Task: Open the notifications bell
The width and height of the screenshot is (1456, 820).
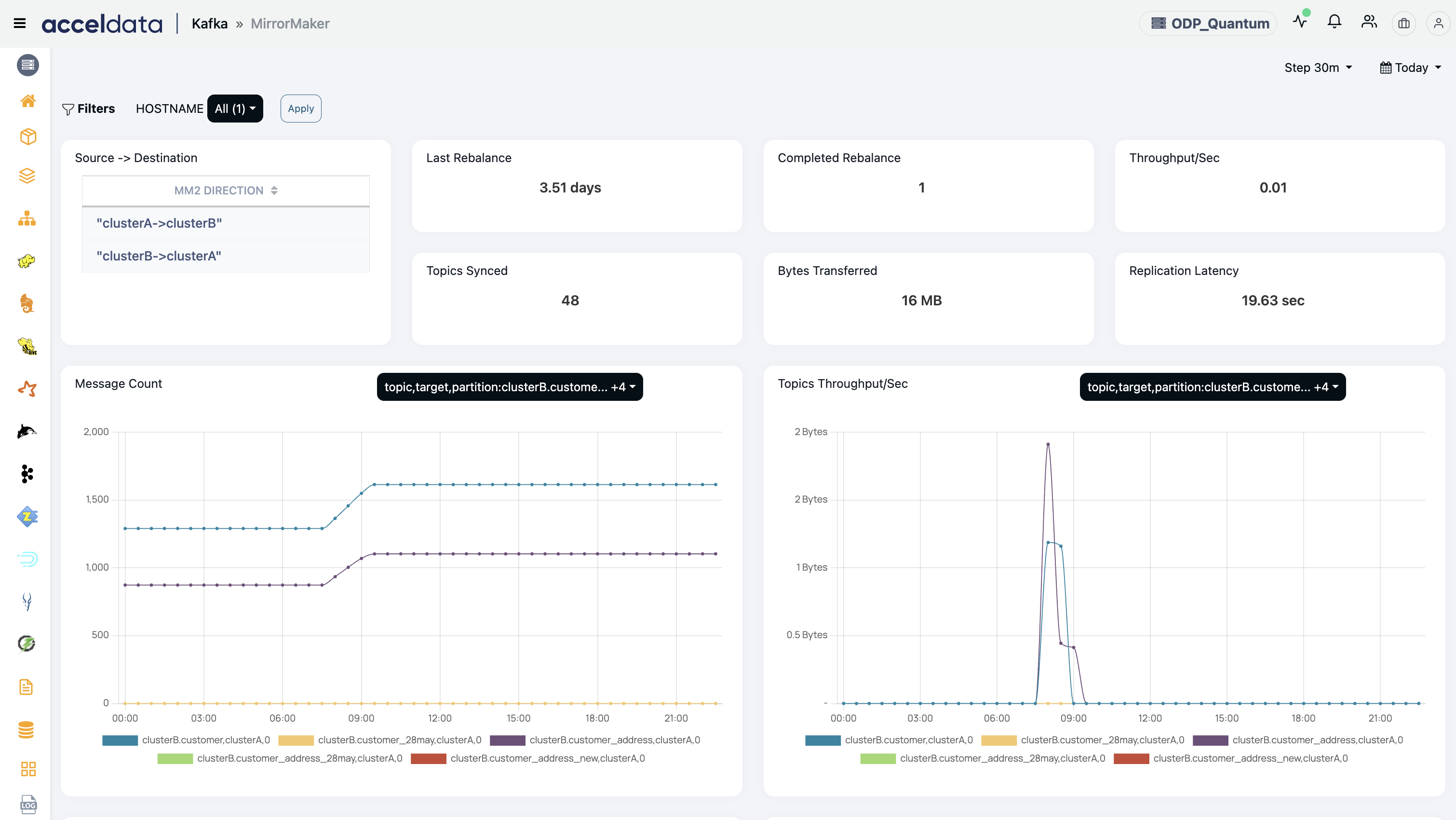Action: tap(1335, 23)
